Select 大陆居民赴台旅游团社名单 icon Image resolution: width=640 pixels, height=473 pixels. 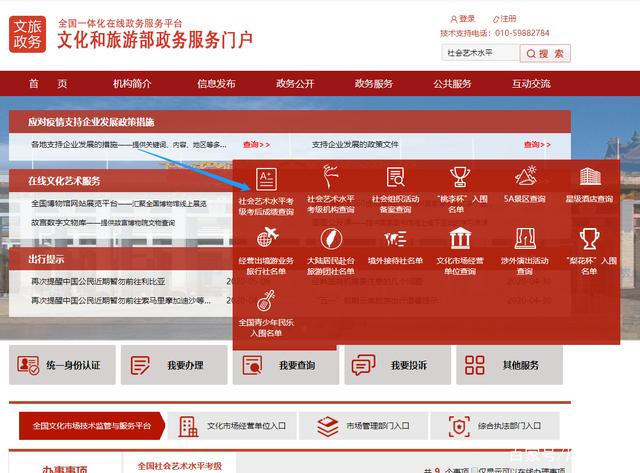pos(330,238)
